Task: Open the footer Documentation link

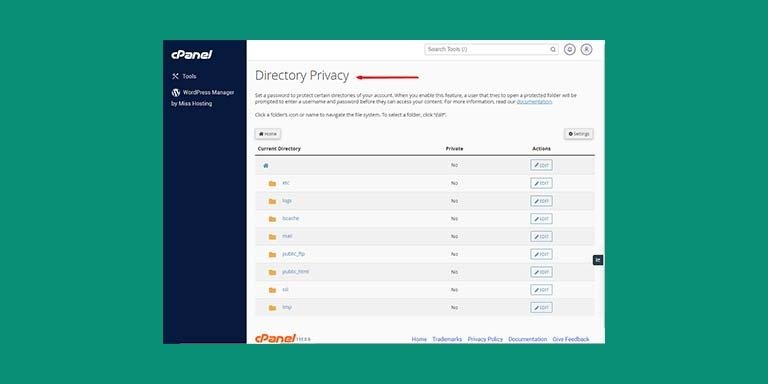Action: tap(528, 339)
